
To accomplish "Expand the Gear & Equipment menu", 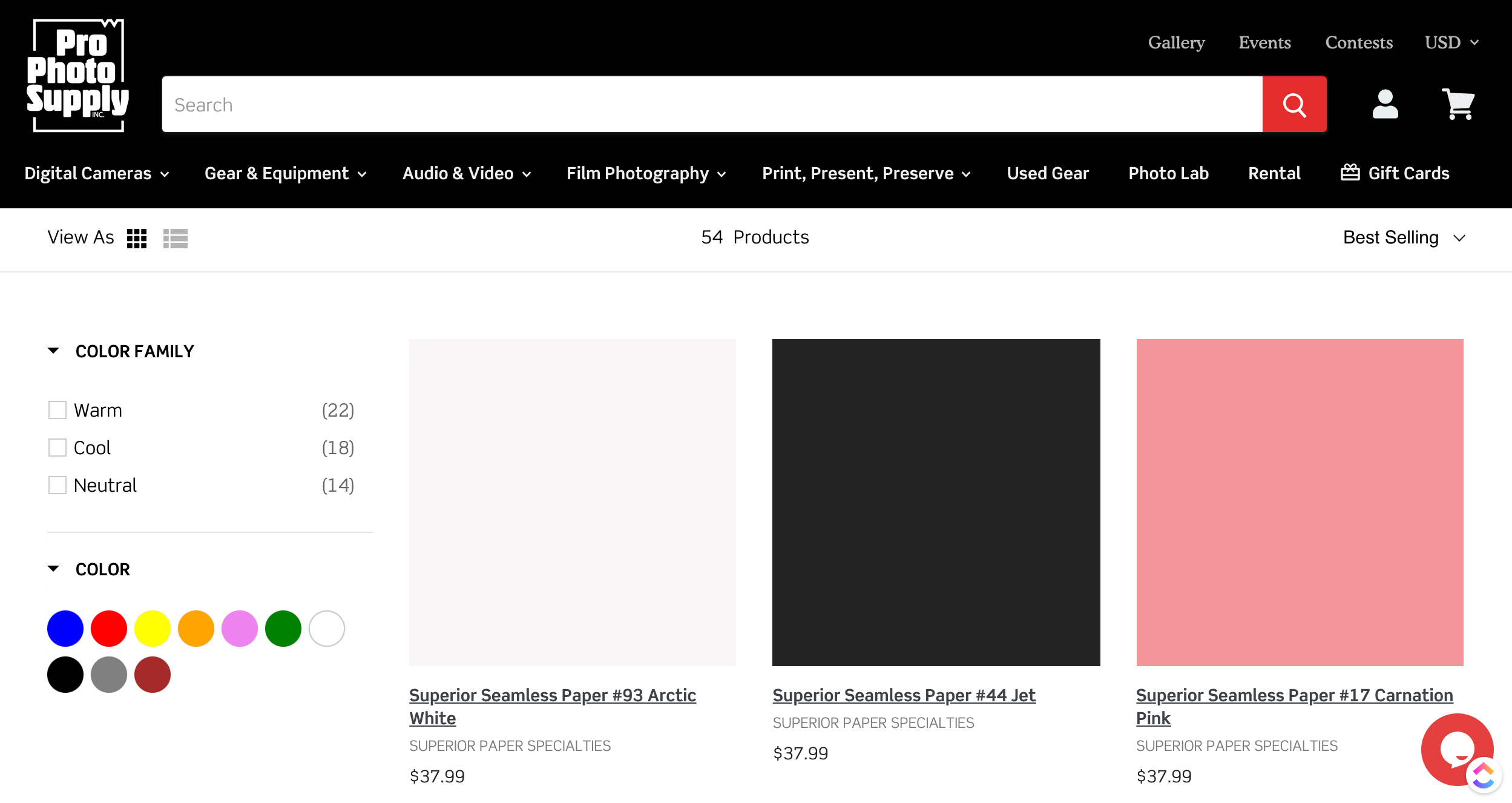I will pos(286,173).
